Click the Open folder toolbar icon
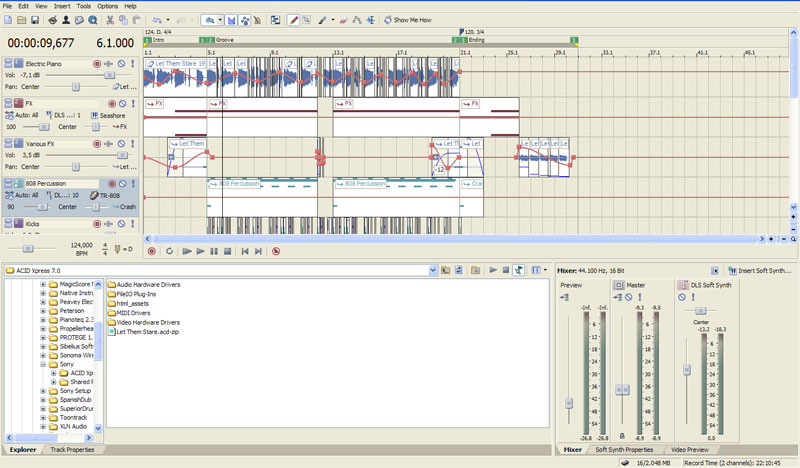Screen dimensions: 800x468 pos(21,20)
